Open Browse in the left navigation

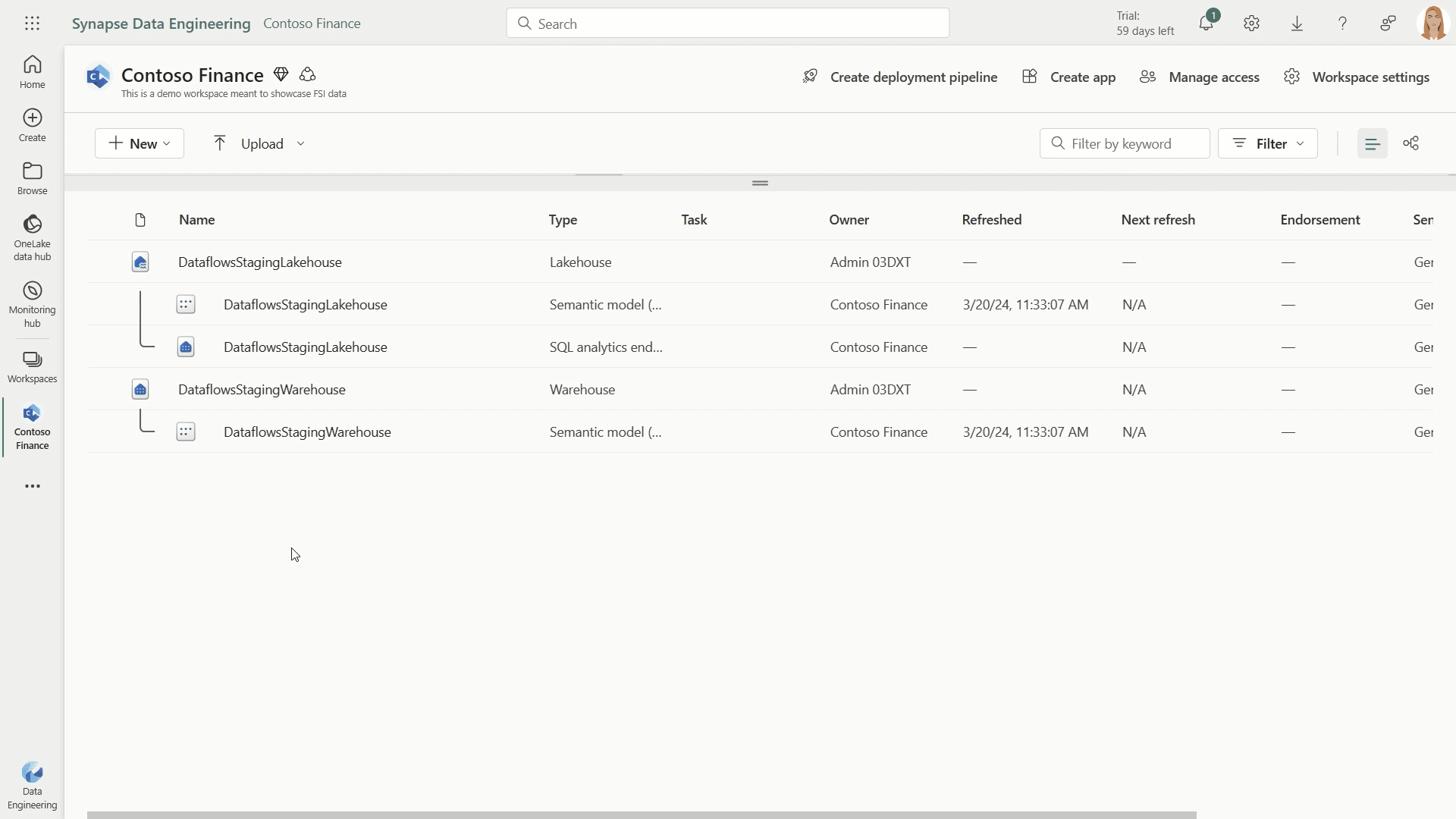(32, 178)
